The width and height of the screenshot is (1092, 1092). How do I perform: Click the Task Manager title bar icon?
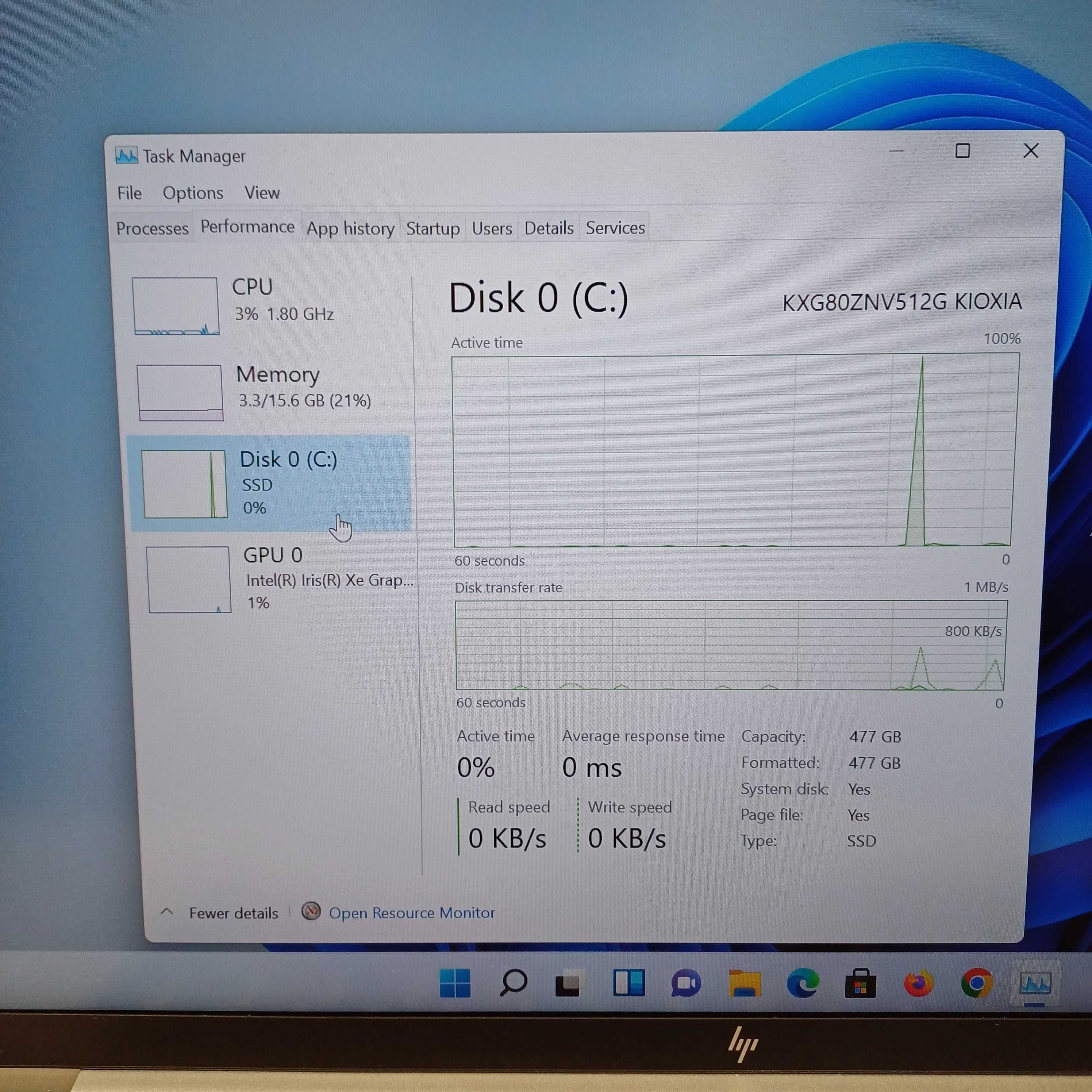[x=126, y=155]
